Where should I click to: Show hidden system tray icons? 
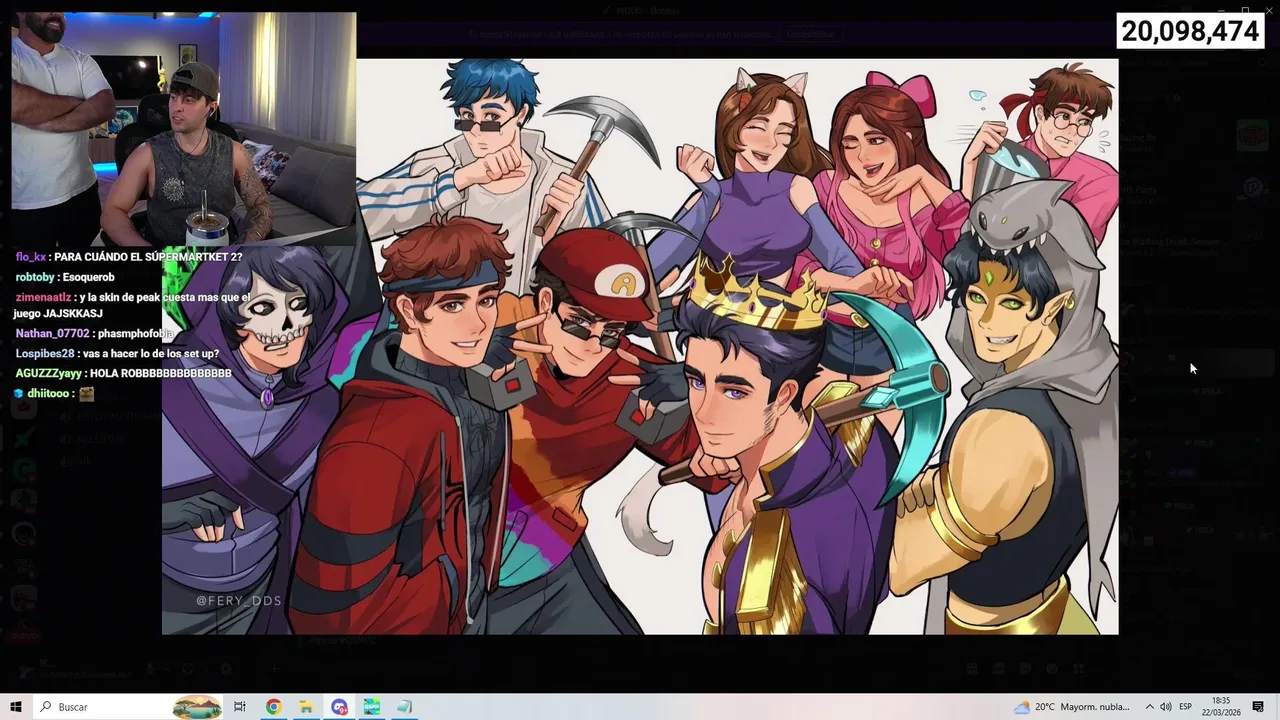coord(1149,707)
